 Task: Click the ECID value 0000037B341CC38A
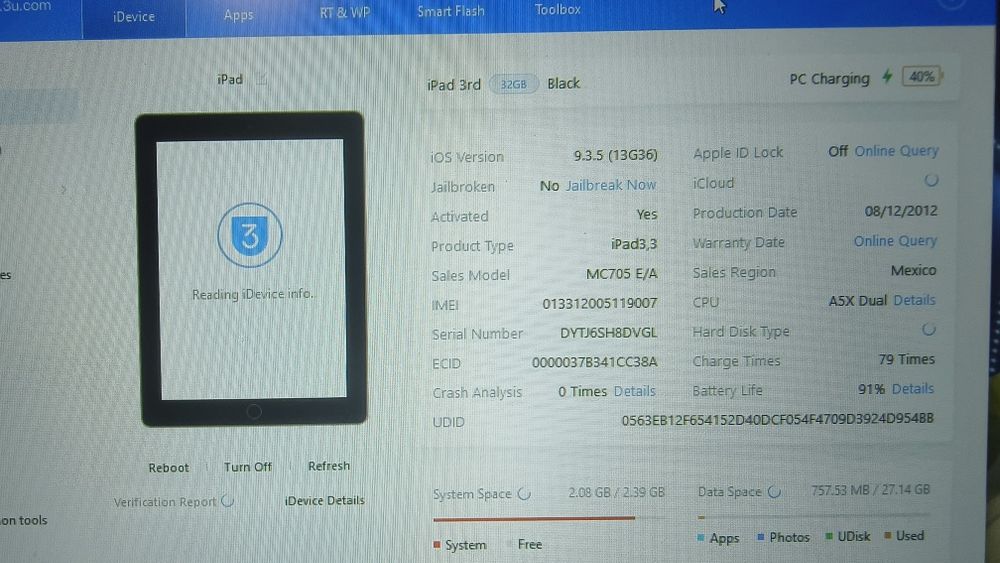point(594,362)
